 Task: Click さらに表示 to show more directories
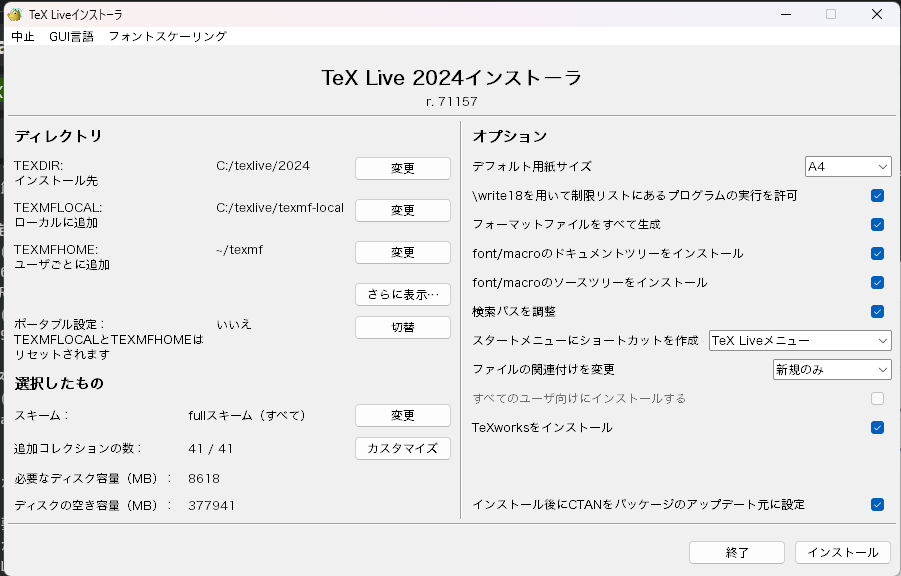pyautogui.click(x=402, y=294)
